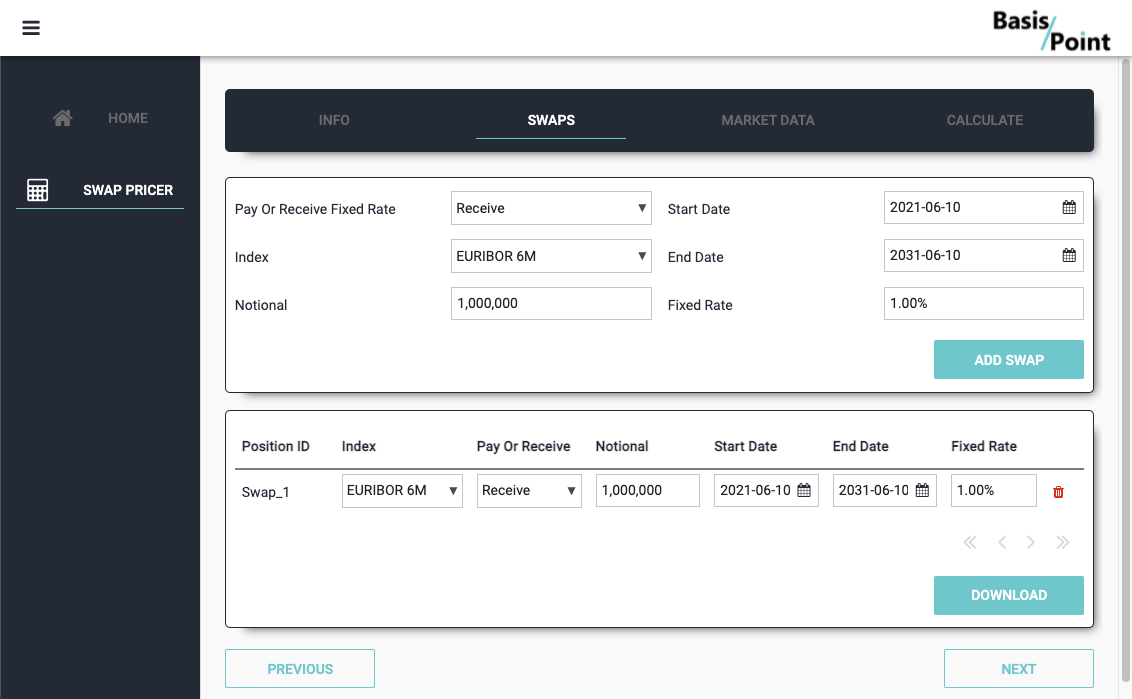Open the End Date calendar picker

1069,255
